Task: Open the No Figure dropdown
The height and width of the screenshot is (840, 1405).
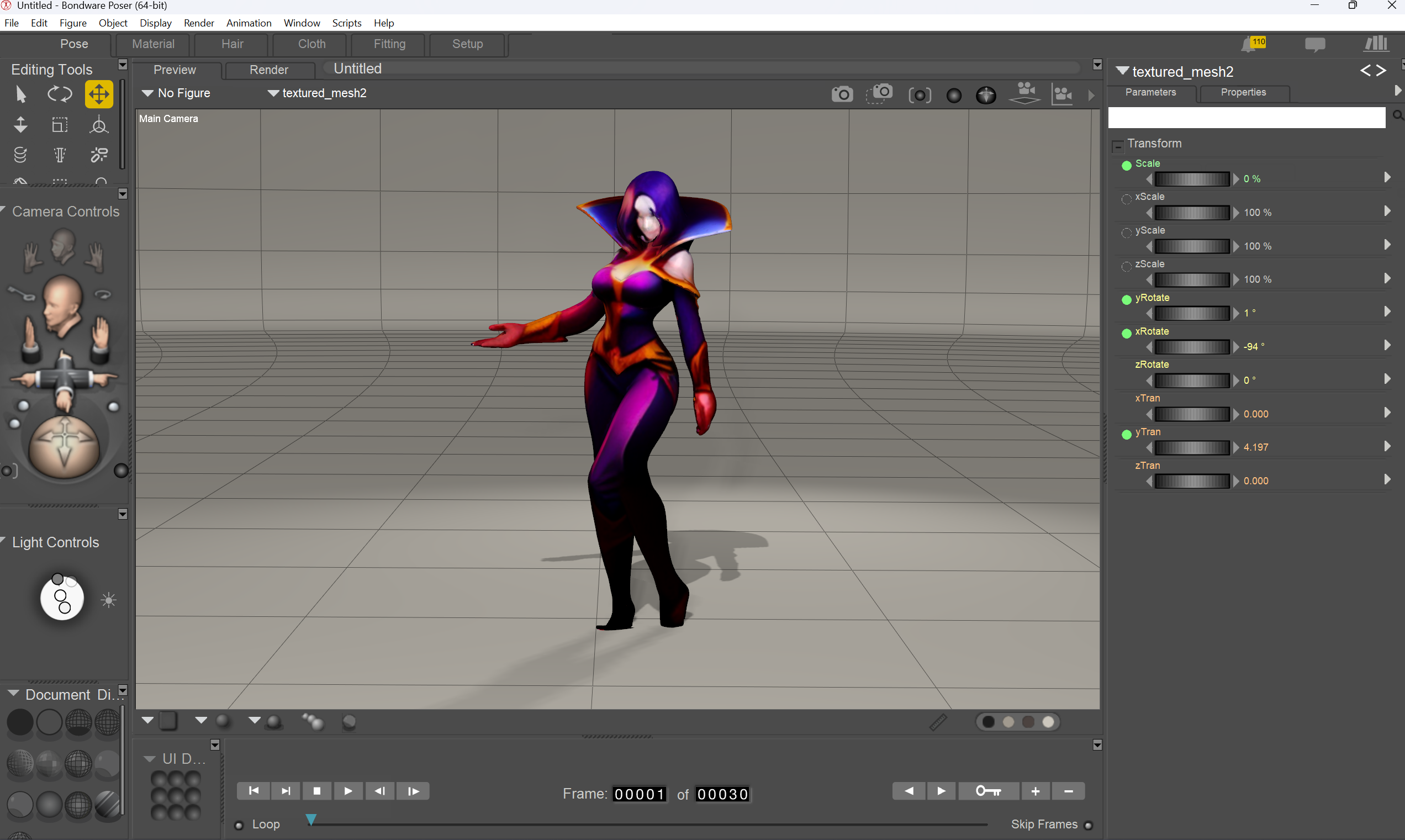Action: (x=176, y=93)
